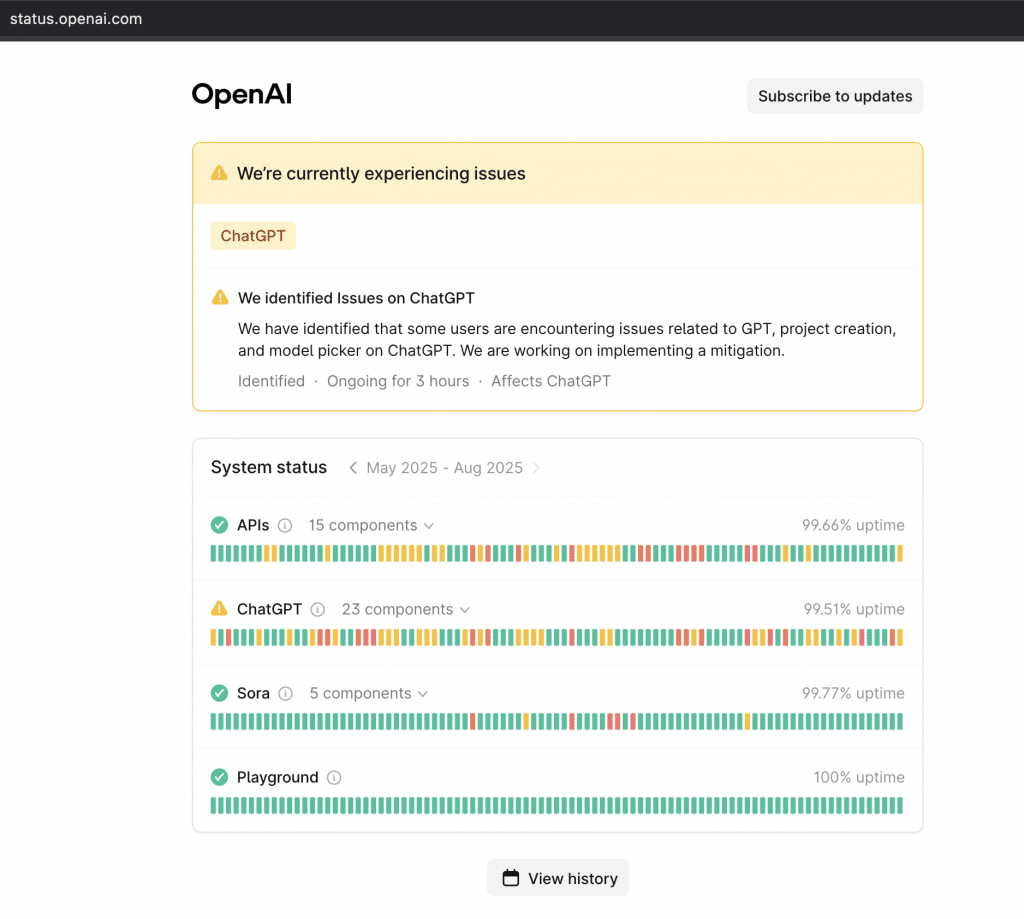The height and width of the screenshot is (919, 1024).
Task: Click the '100% uptime' value for Playground
Action: click(x=859, y=777)
